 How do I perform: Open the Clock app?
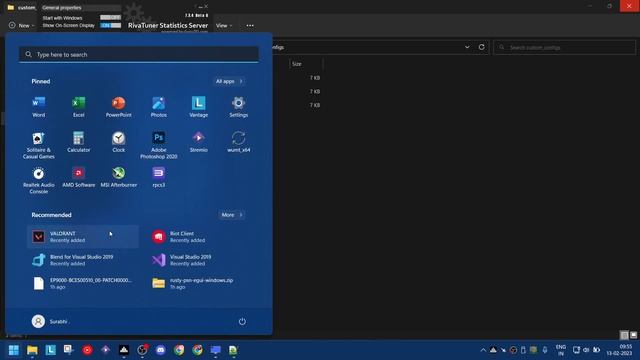tap(118, 142)
